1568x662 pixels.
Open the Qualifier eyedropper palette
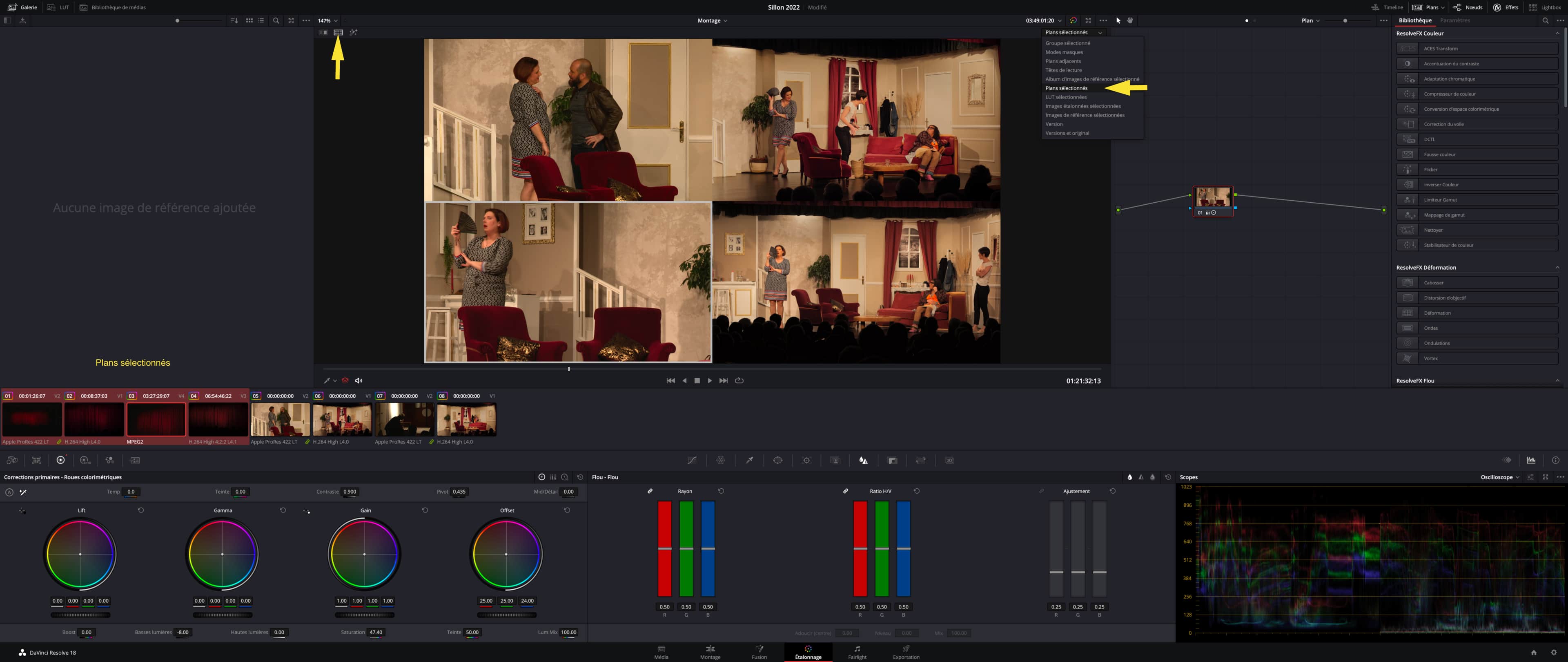749,461
